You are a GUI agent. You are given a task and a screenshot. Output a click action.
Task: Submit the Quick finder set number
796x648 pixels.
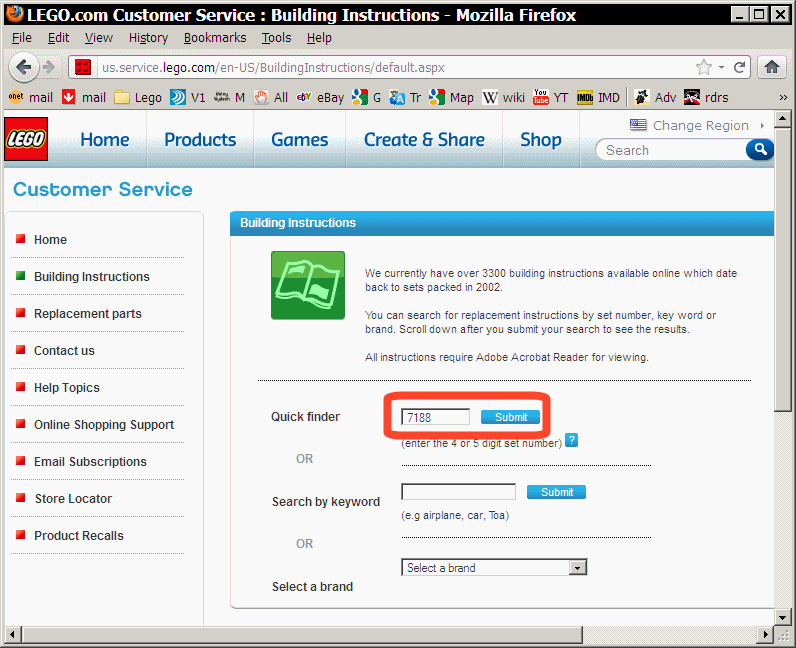pos(510,417)
